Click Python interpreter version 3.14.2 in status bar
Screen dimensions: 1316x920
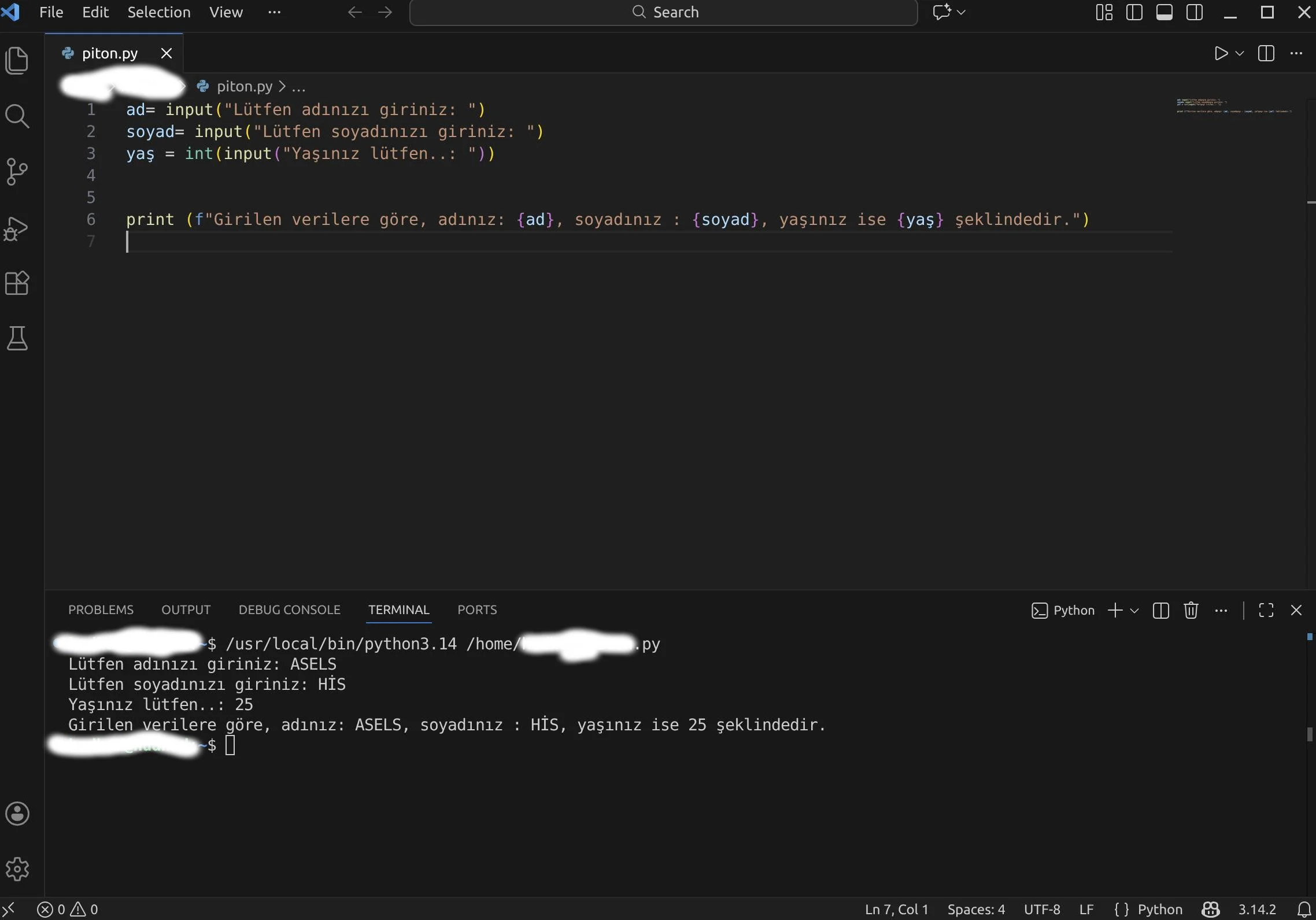[1256, 910]
